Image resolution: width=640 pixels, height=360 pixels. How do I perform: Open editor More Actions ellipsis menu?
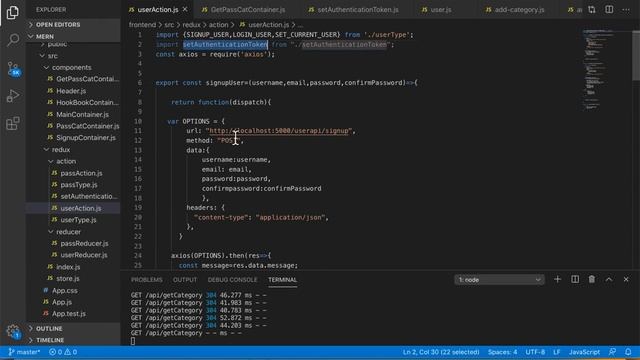click(626, 9)
